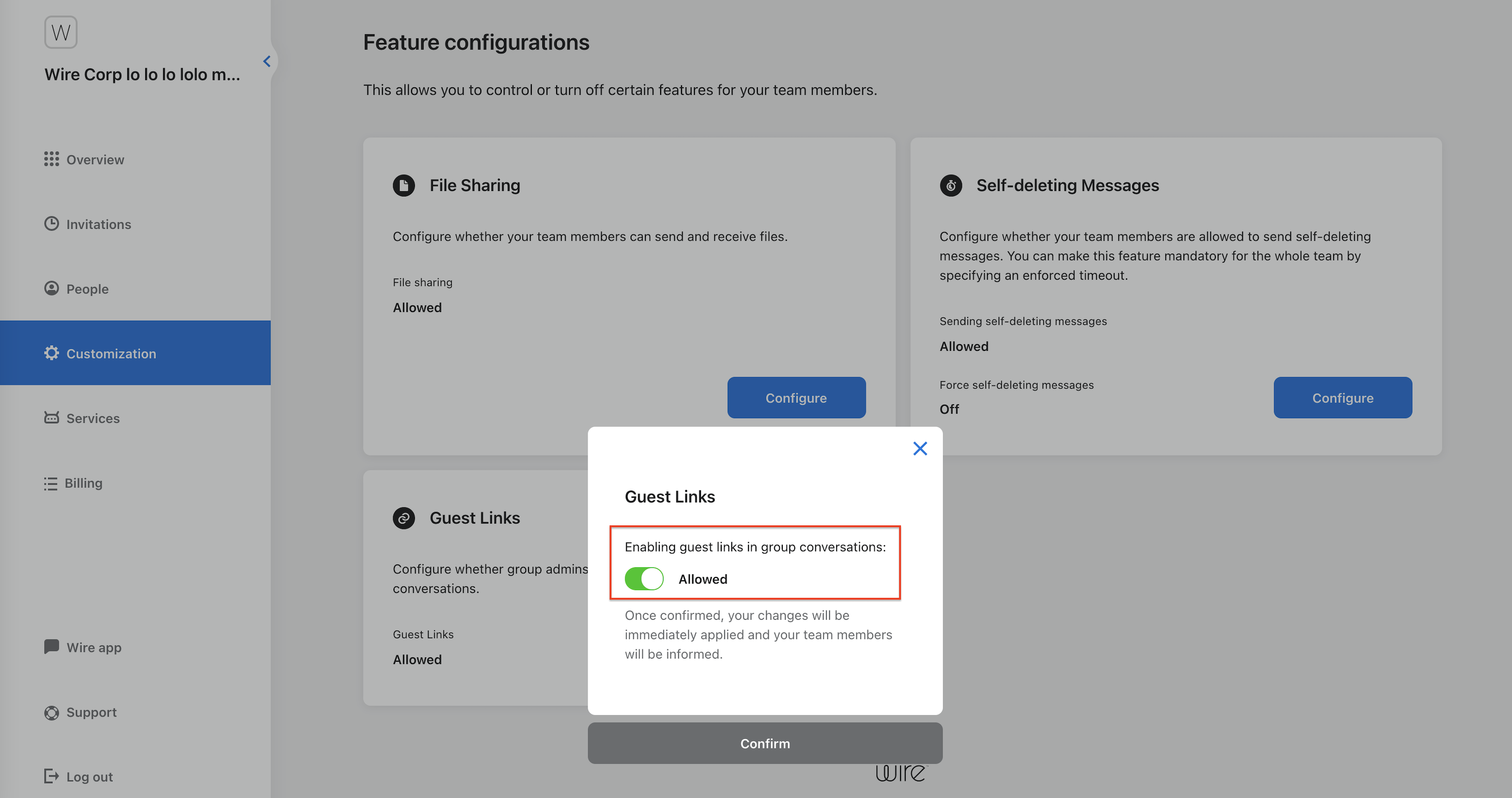The image size is (1512, 798).
Task: Click the Self-deleting Messages timer icon
Action: (951, 185)
